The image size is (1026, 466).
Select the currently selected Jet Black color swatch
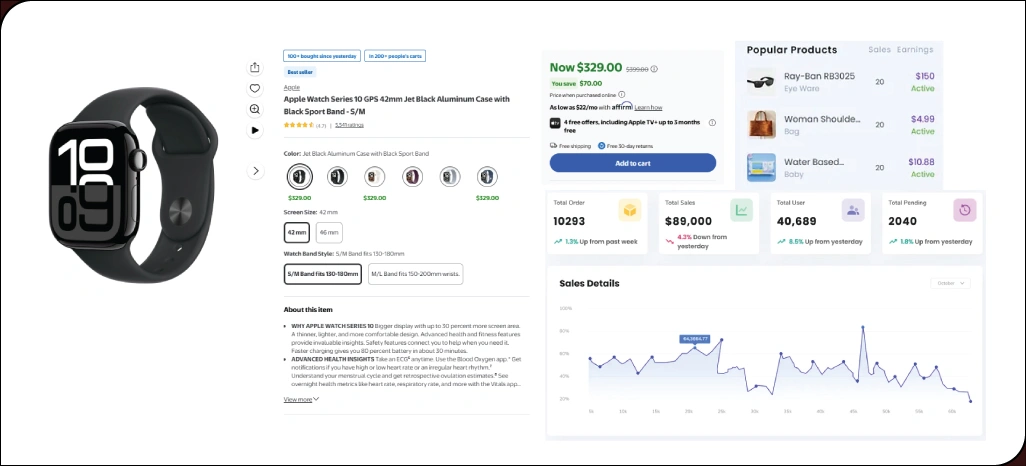[x=300, y=177]
